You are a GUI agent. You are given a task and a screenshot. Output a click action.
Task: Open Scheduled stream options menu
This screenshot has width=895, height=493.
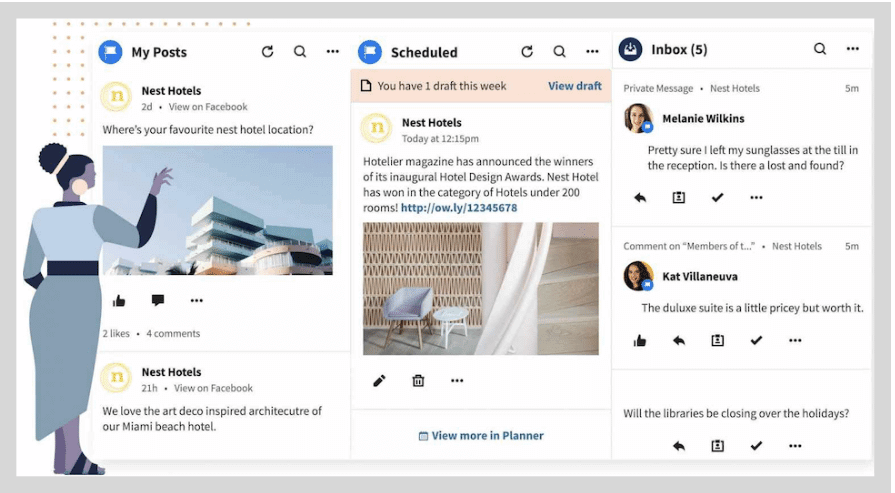click(592, 52)
